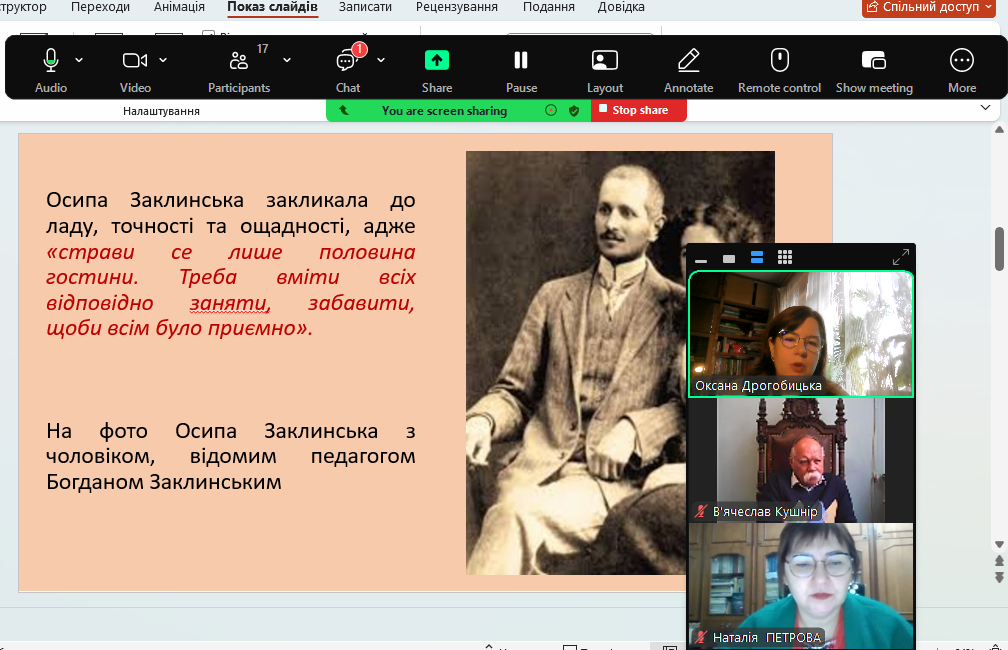Switch video panel to grid view

click(x=785, y=258)
